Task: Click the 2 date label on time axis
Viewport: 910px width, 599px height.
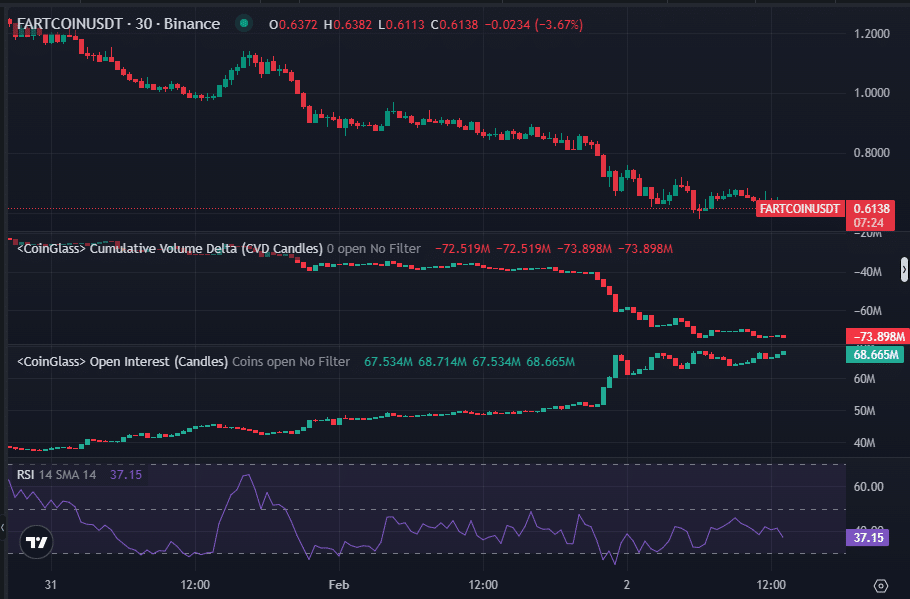Action: pos(627,584)
